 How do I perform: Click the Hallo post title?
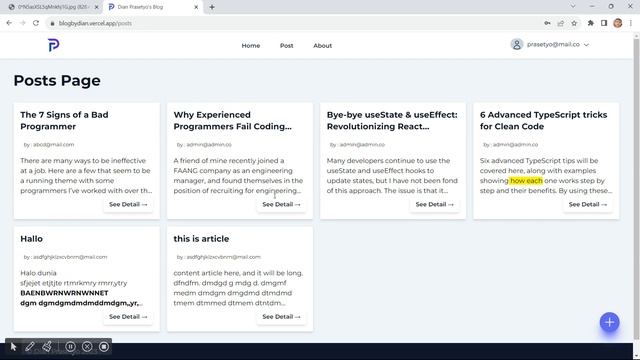(31, 239)
